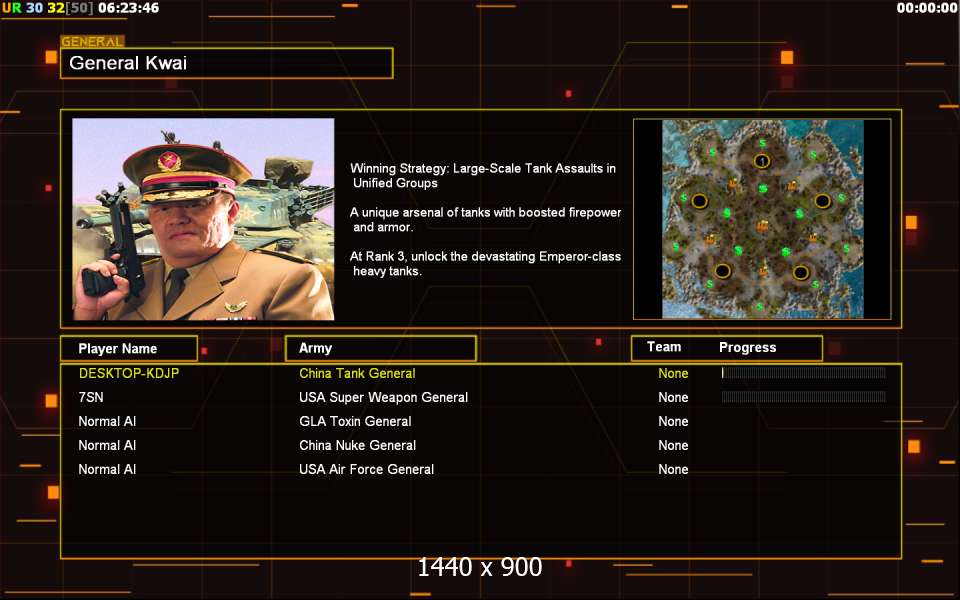
Task: Click the Winning Strategy description text
Action: pyautogui.click(x=483, y=176)
